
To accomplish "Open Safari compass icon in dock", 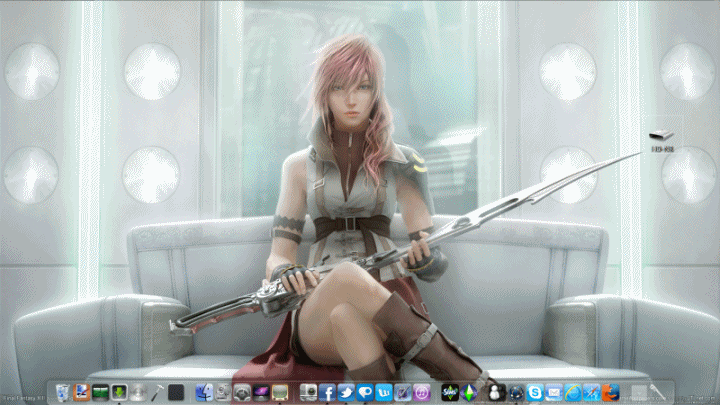I will coord(591,393).
